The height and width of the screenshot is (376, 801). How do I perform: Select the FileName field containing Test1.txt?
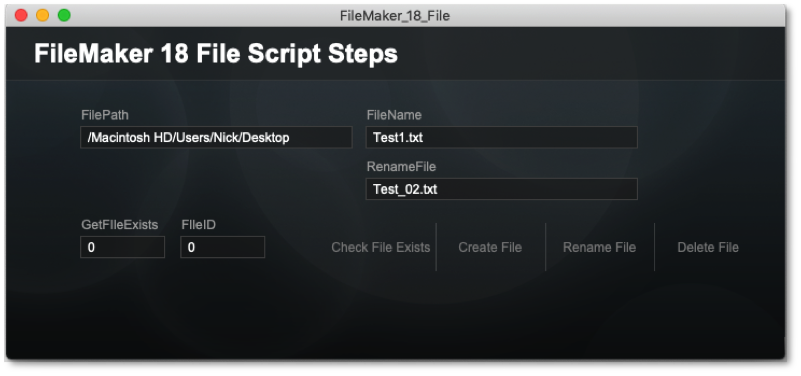(502, 137)
